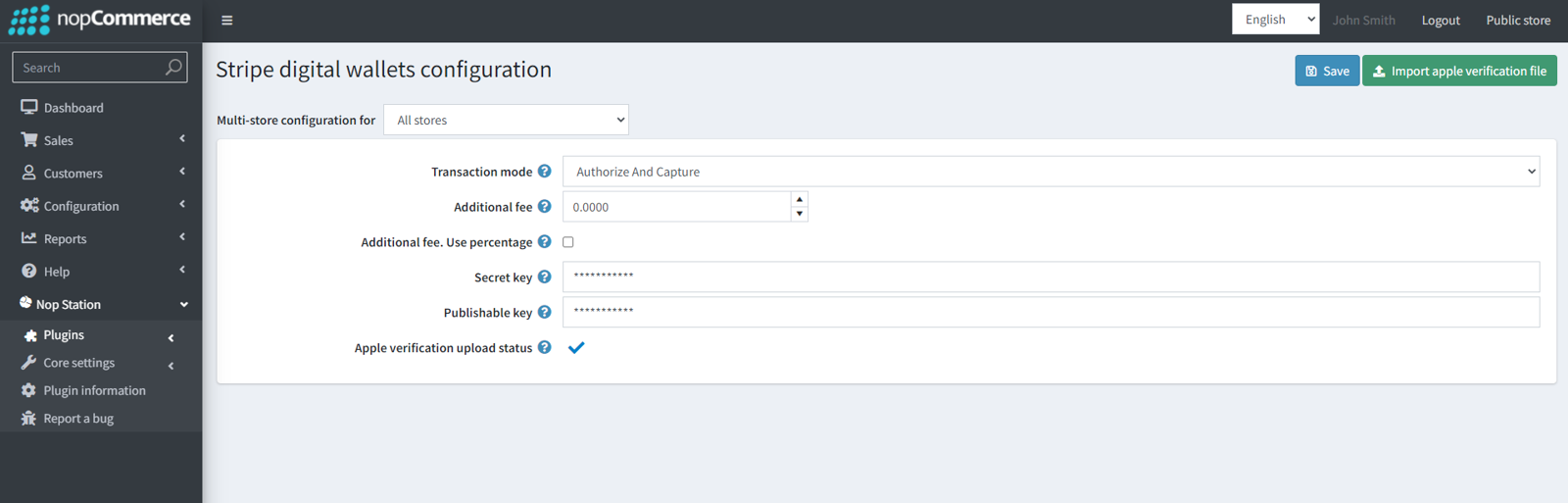Expand the Sales sidebar menu
Viewport: 1568px width, 503px height.
tap(101, 140)
